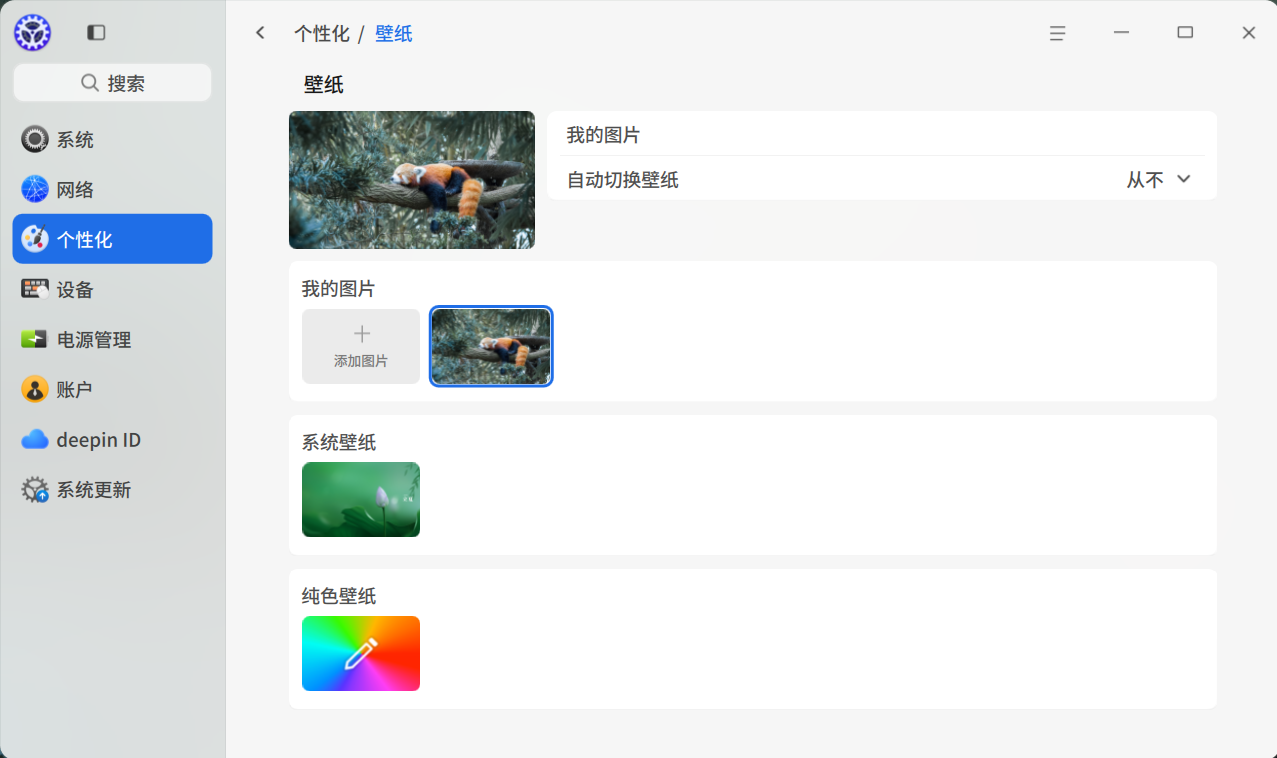Click the Control Center app logo icon
1277x758 pixels.
click(x=32, y=33)
